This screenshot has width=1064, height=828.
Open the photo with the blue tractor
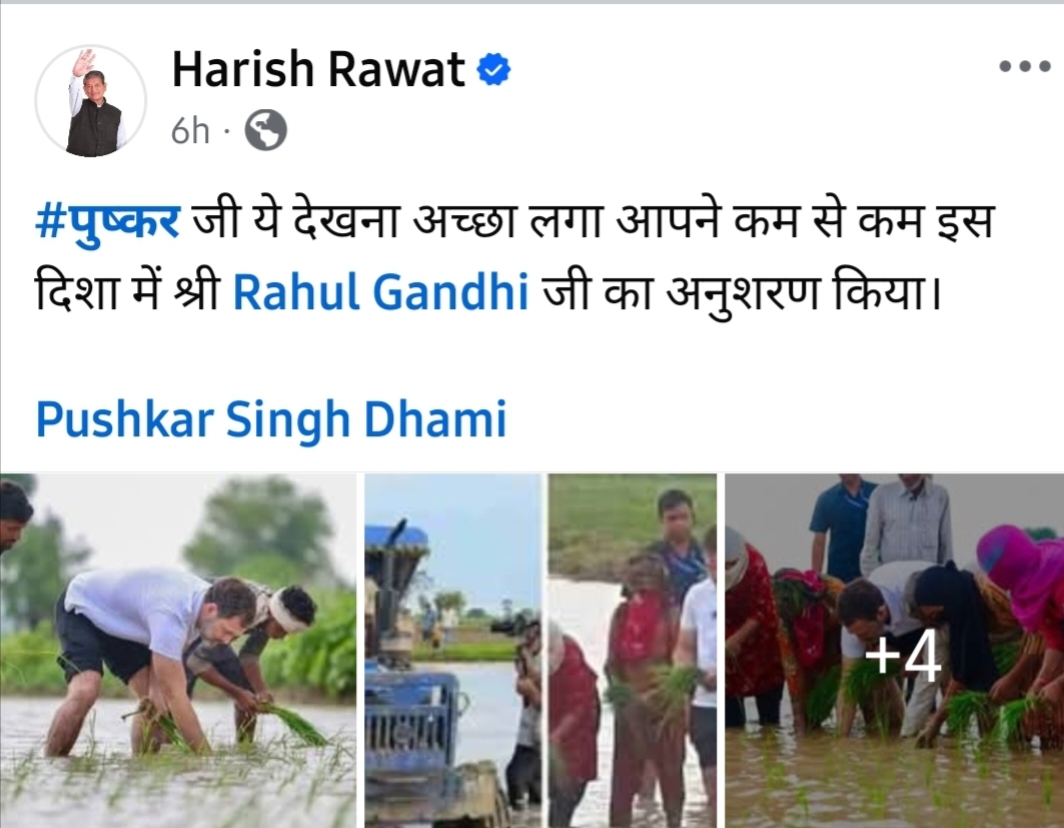click(453, 650)
